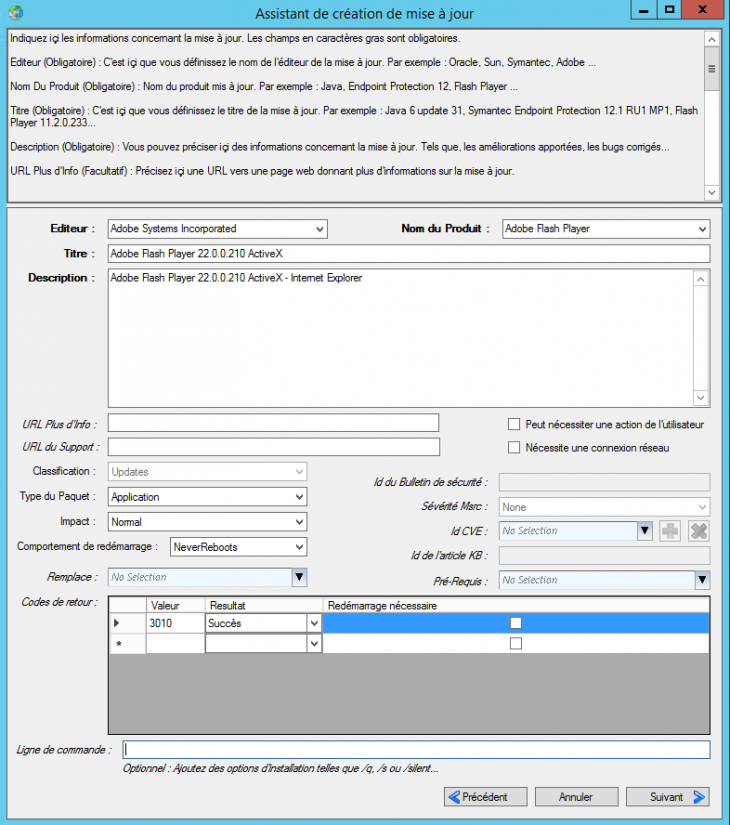
Task: Open the Resultat dropdown showing Succès
Action: click(x=314, y=623)
